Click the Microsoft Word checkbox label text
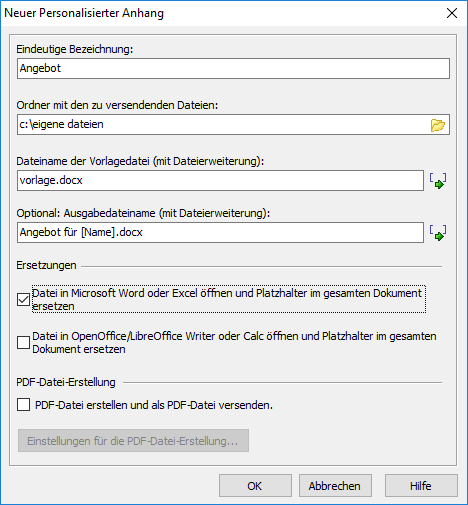 [x=228, y=299]
